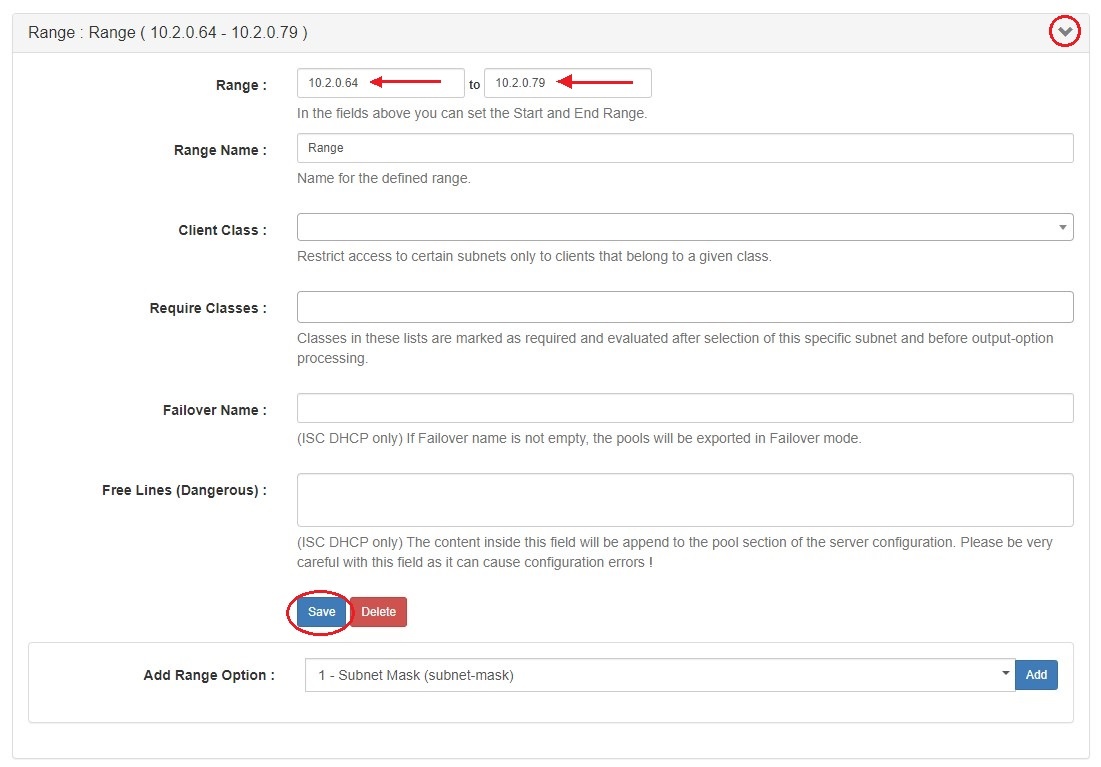Open the Client Class dropdown
The height and width of the screenshot is (767, 1101).
click(x=684, y=227)
